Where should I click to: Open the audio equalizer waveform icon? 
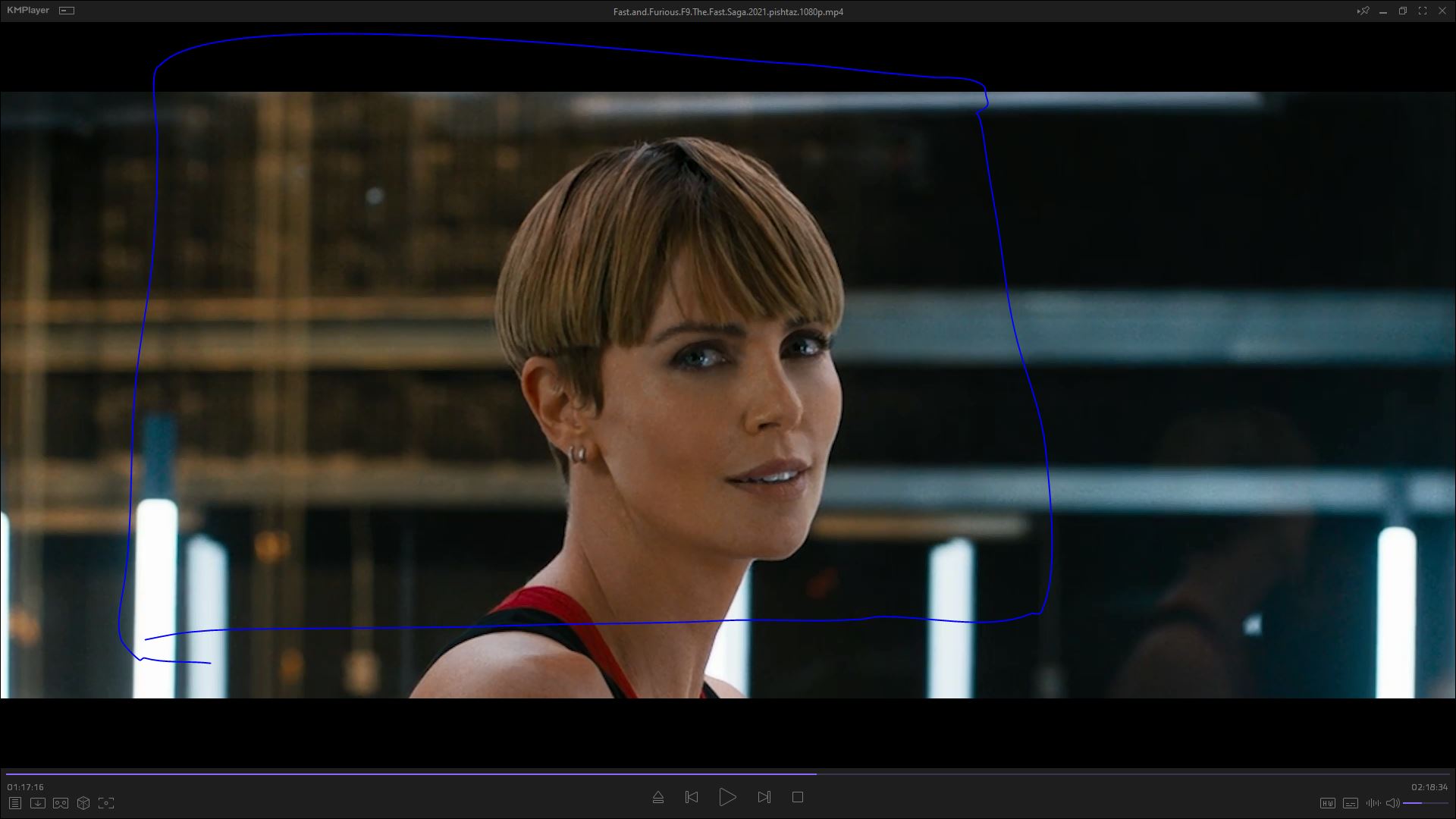click(1373, 803)
